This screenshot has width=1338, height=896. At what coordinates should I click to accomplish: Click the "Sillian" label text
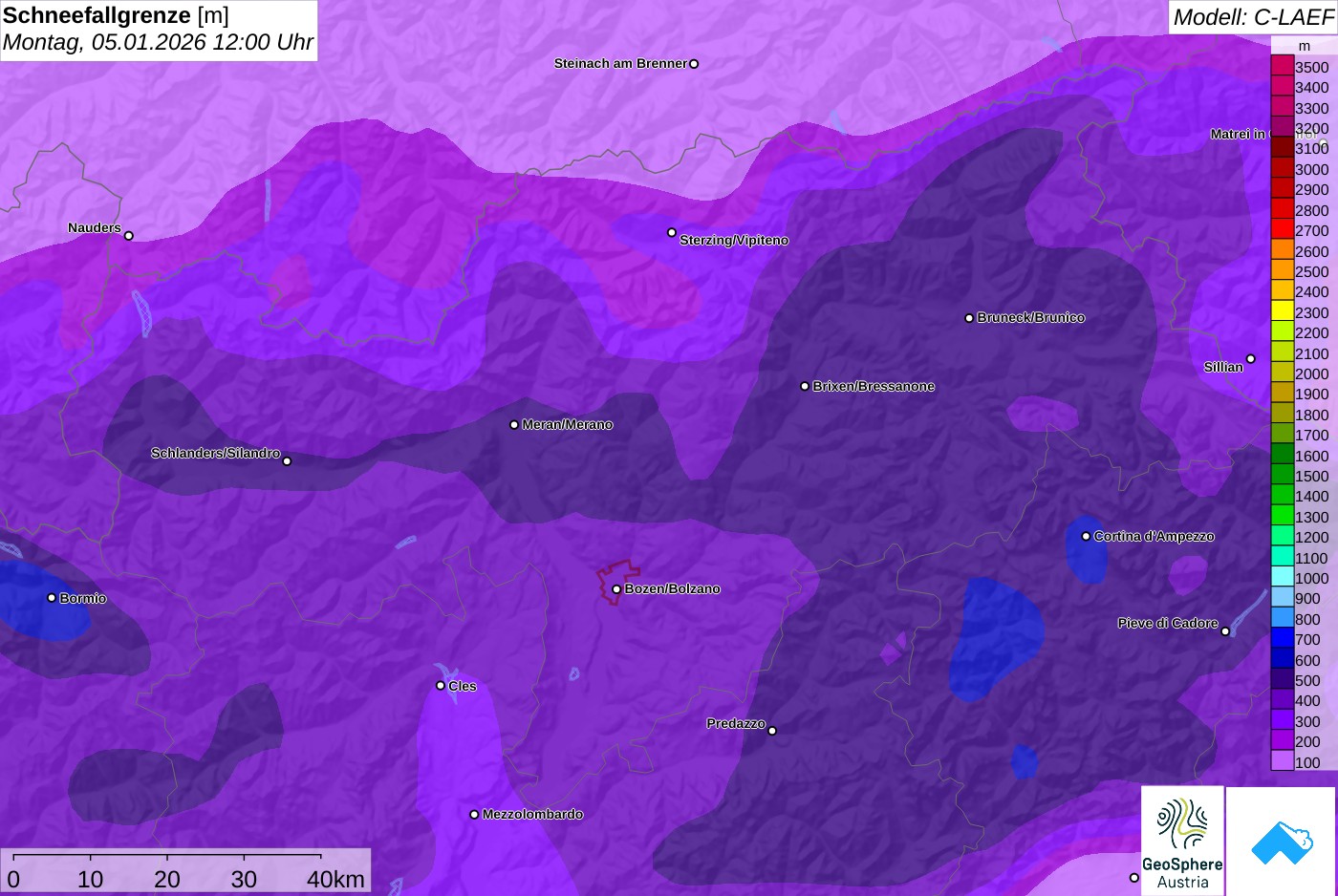pos(1223,368)
